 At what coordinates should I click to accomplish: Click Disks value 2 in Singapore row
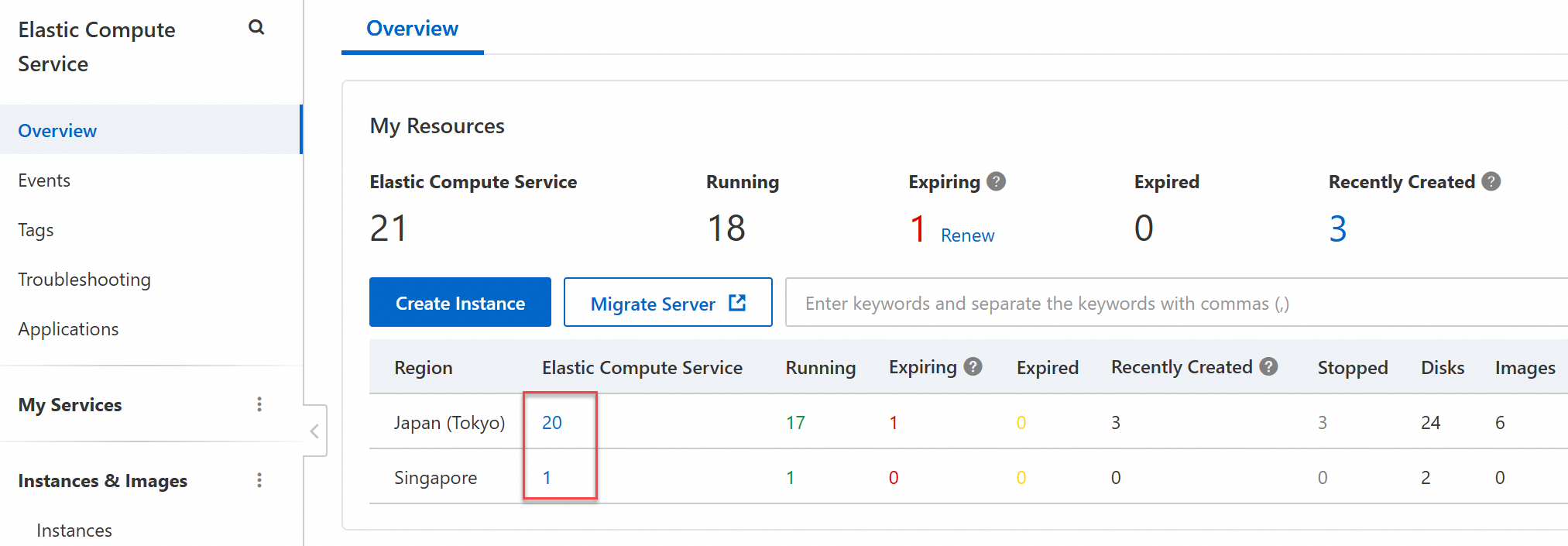1426,478
